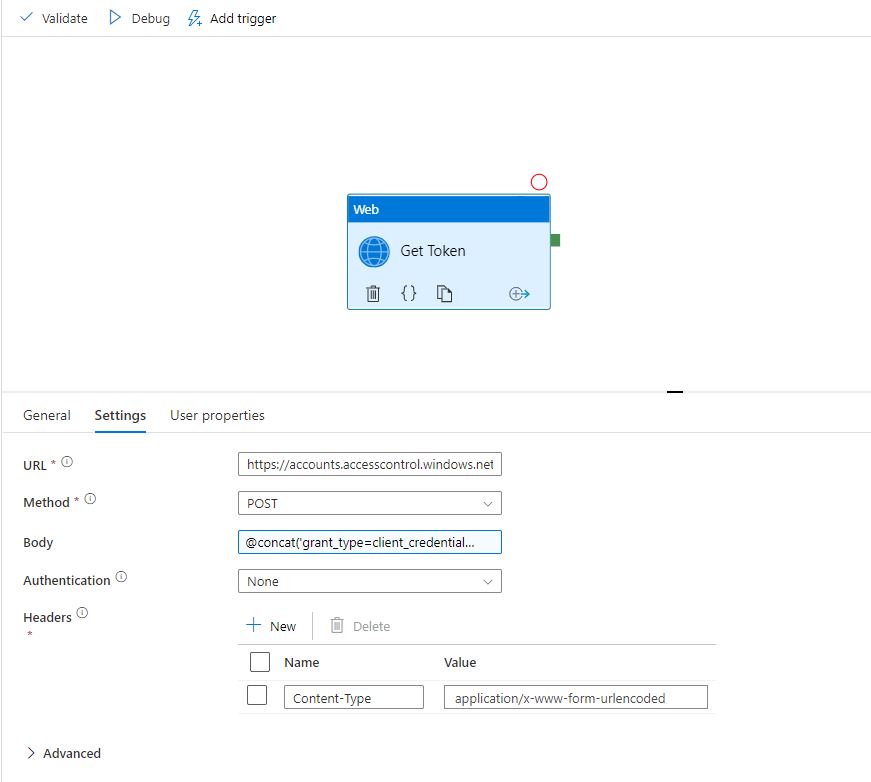871x782 pixels.
Task: Open the User properties tab
Action: pyautogui.click(x=217, y=415)
